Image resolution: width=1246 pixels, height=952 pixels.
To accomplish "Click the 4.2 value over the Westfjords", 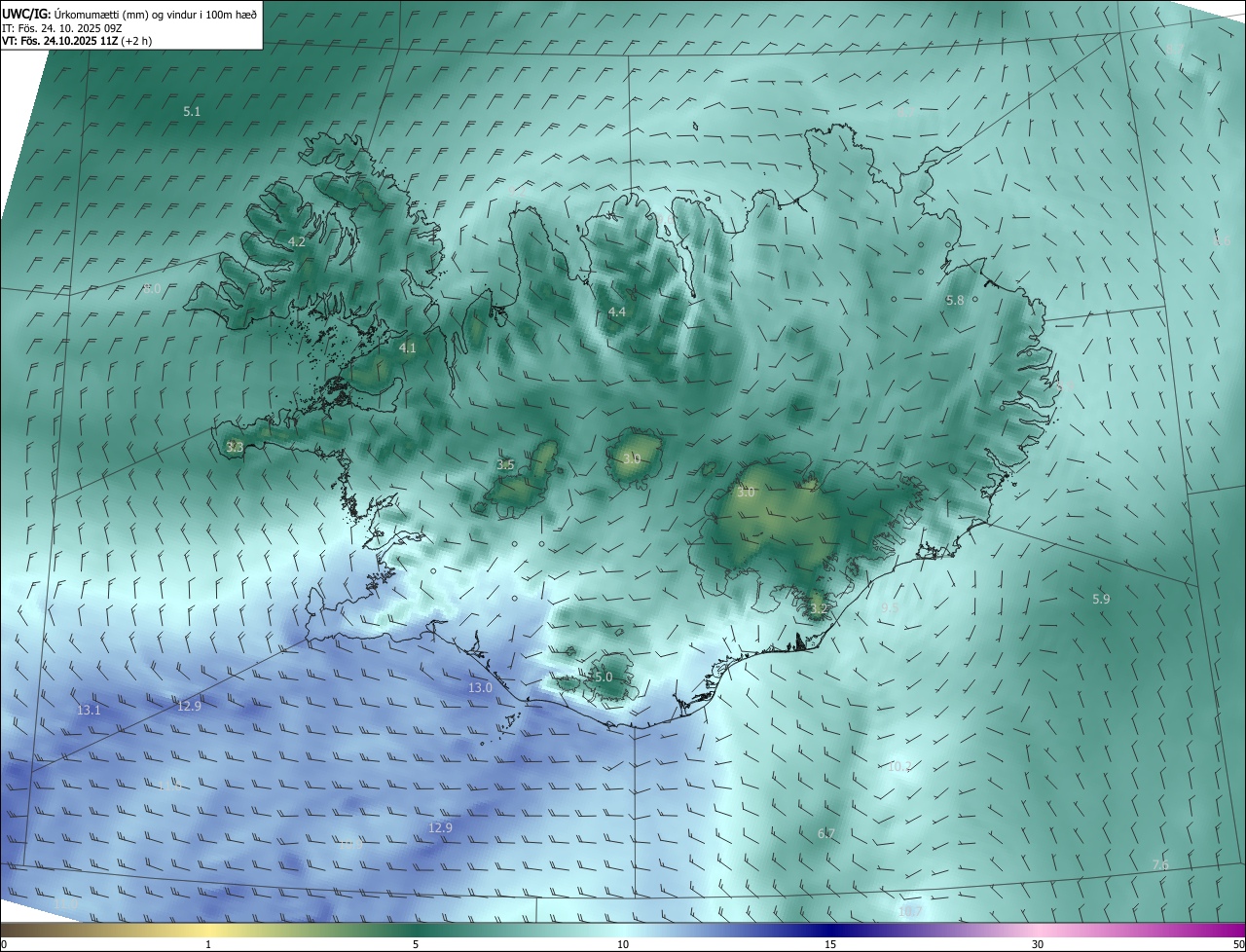I will click(x=297, y=241).
